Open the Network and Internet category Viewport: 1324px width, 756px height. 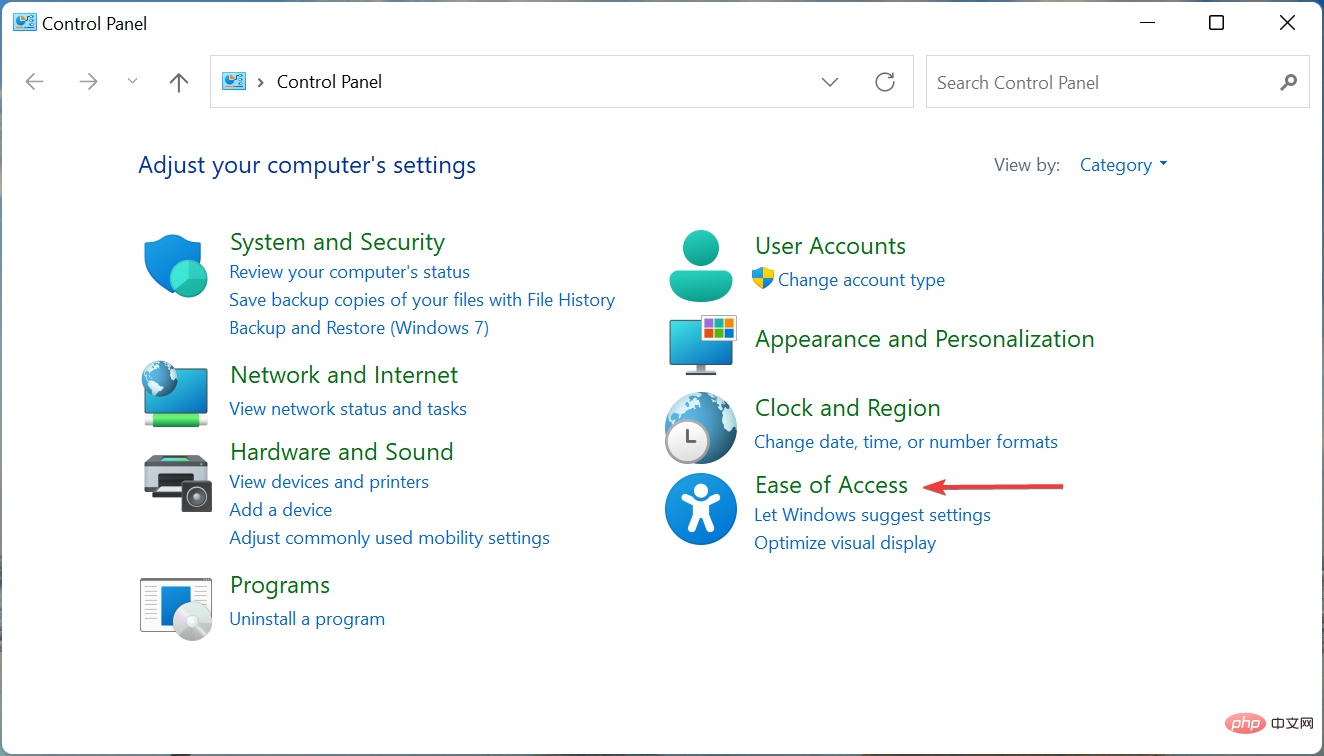[x=344, y=375]
